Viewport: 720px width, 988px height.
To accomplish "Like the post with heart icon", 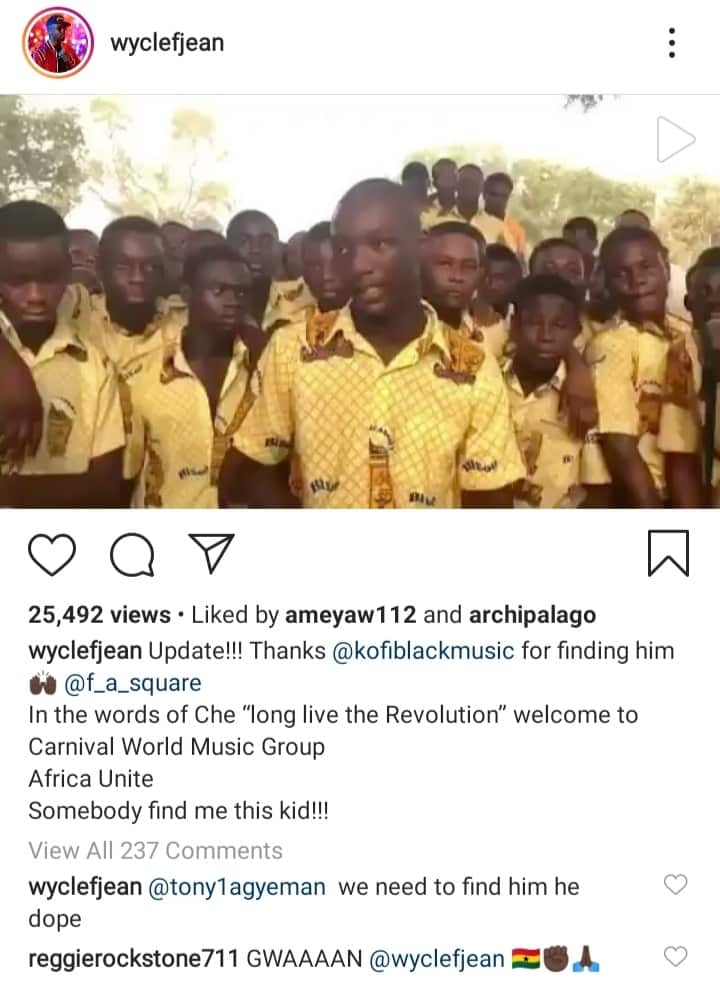I will 52,554.
